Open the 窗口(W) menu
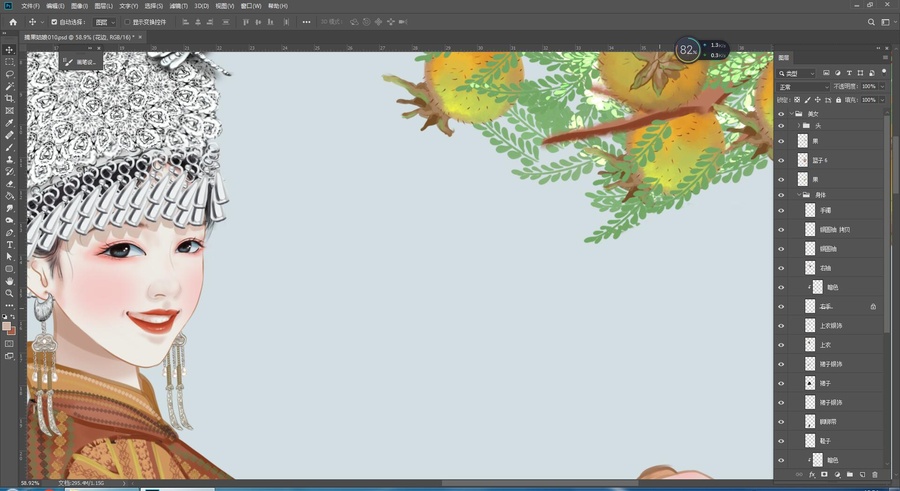 (251, 6)
